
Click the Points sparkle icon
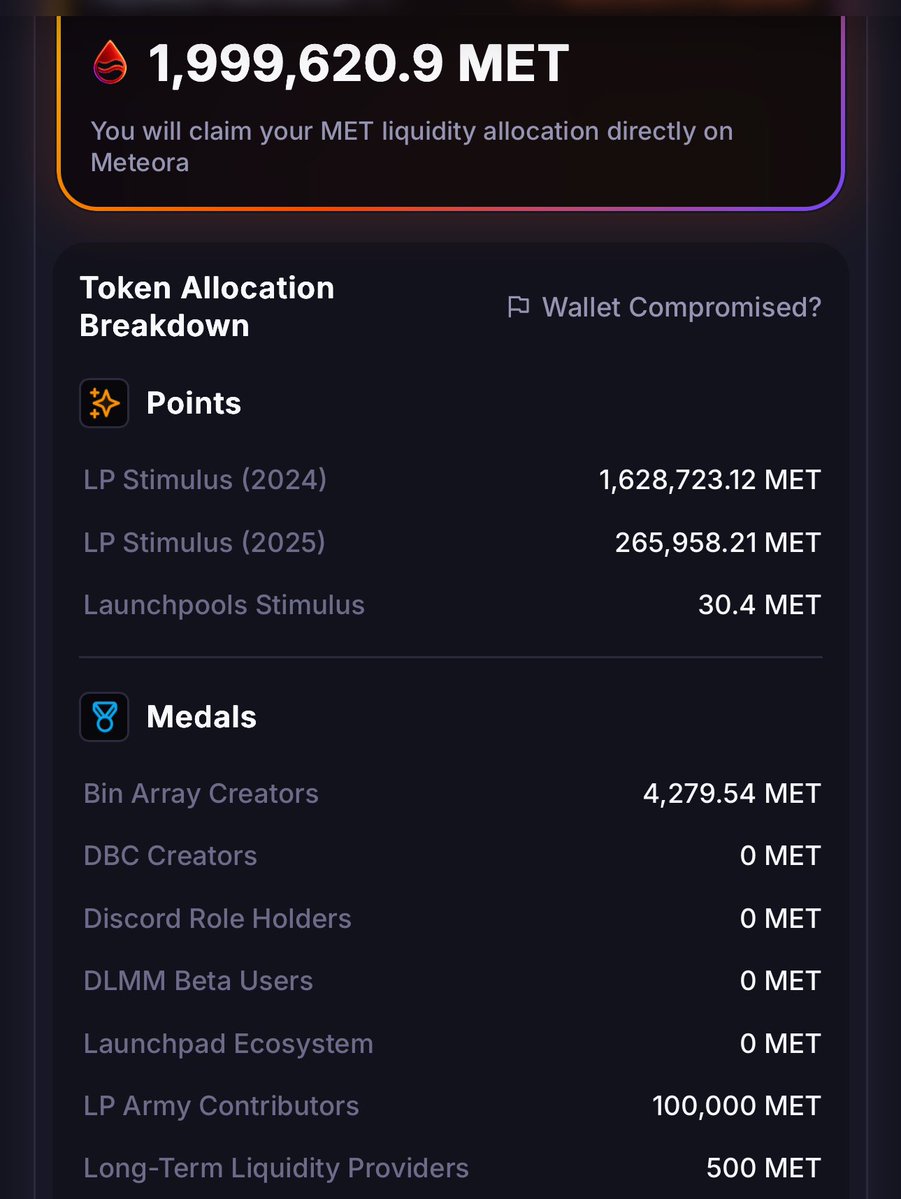tap(104, 403)
